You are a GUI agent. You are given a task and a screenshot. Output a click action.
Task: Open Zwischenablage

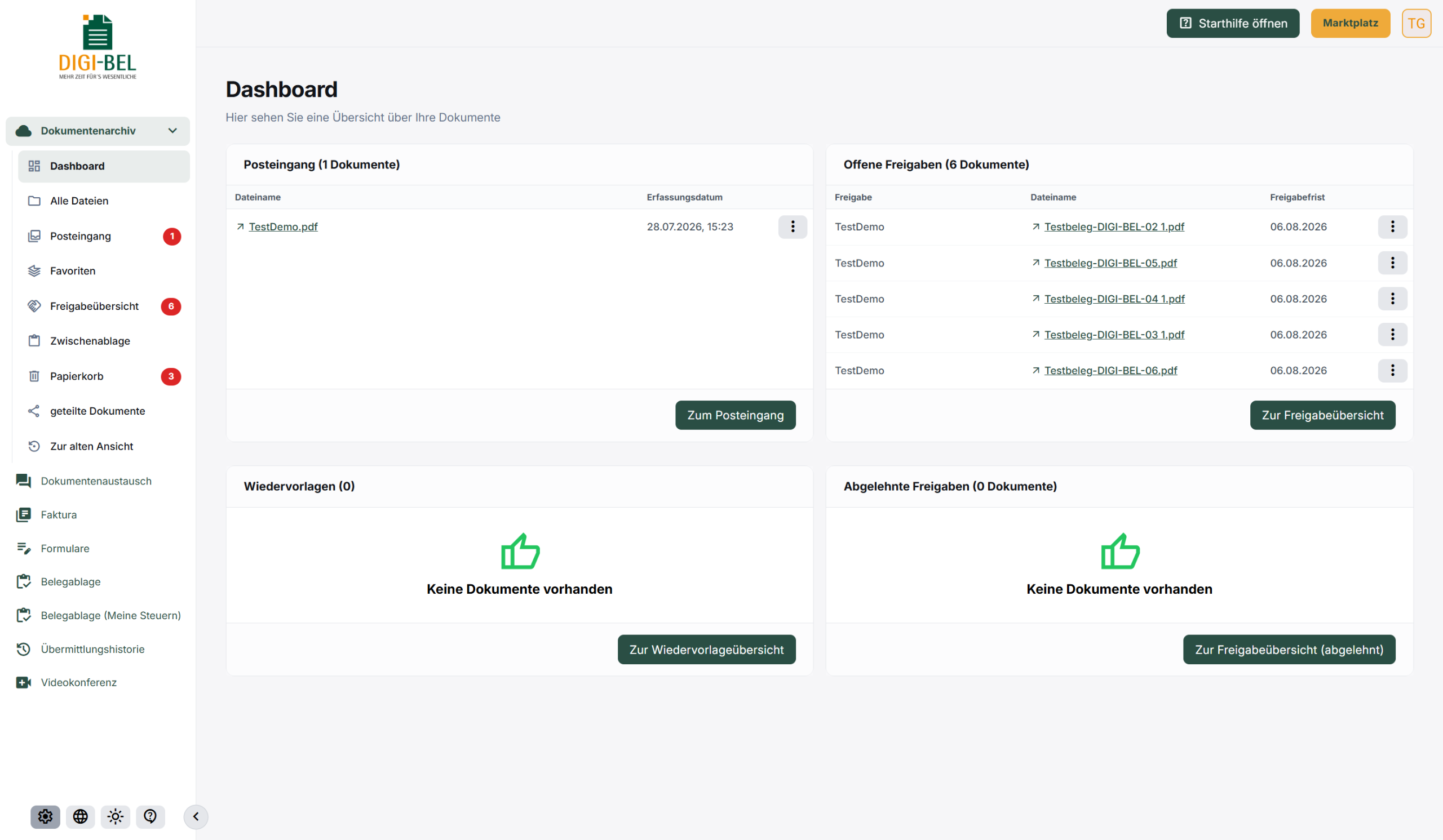[104, 341]
